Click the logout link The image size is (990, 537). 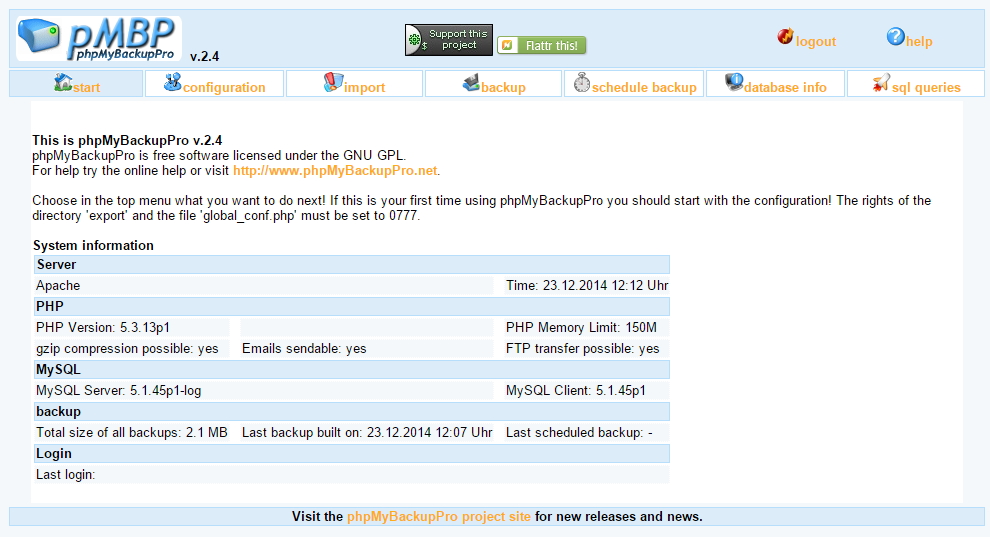816,42
